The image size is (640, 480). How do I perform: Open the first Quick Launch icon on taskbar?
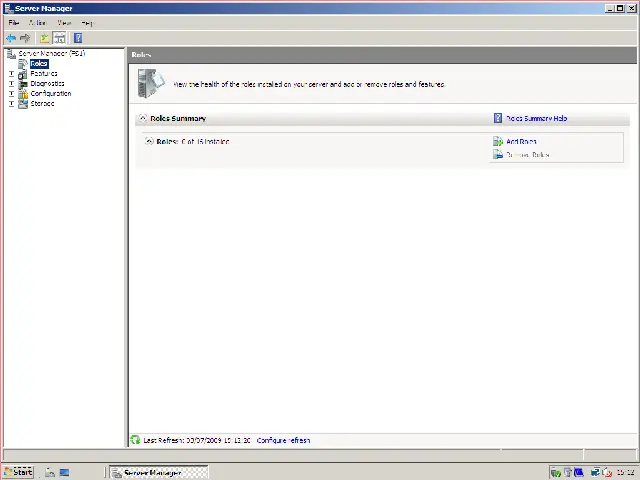point(50,472)
